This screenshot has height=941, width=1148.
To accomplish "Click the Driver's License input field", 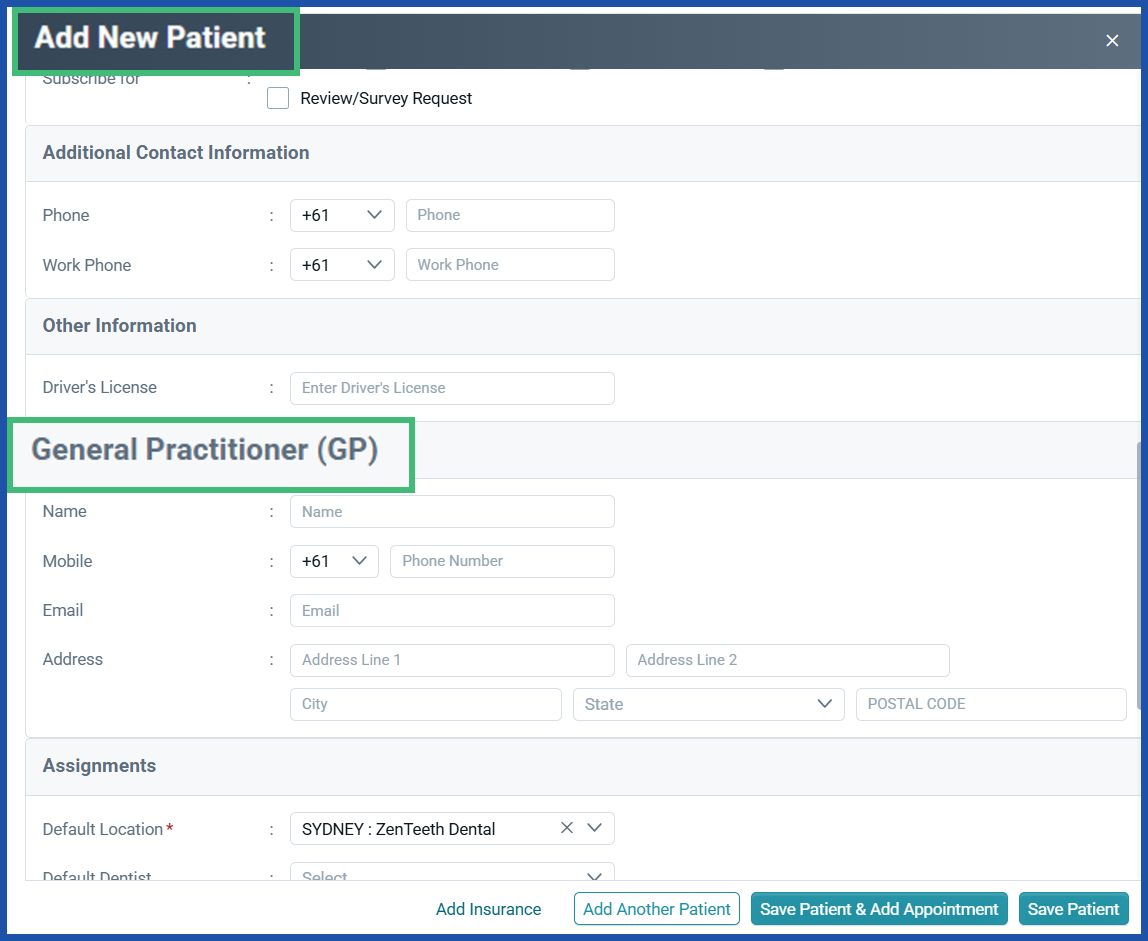I will pos(451,388).
